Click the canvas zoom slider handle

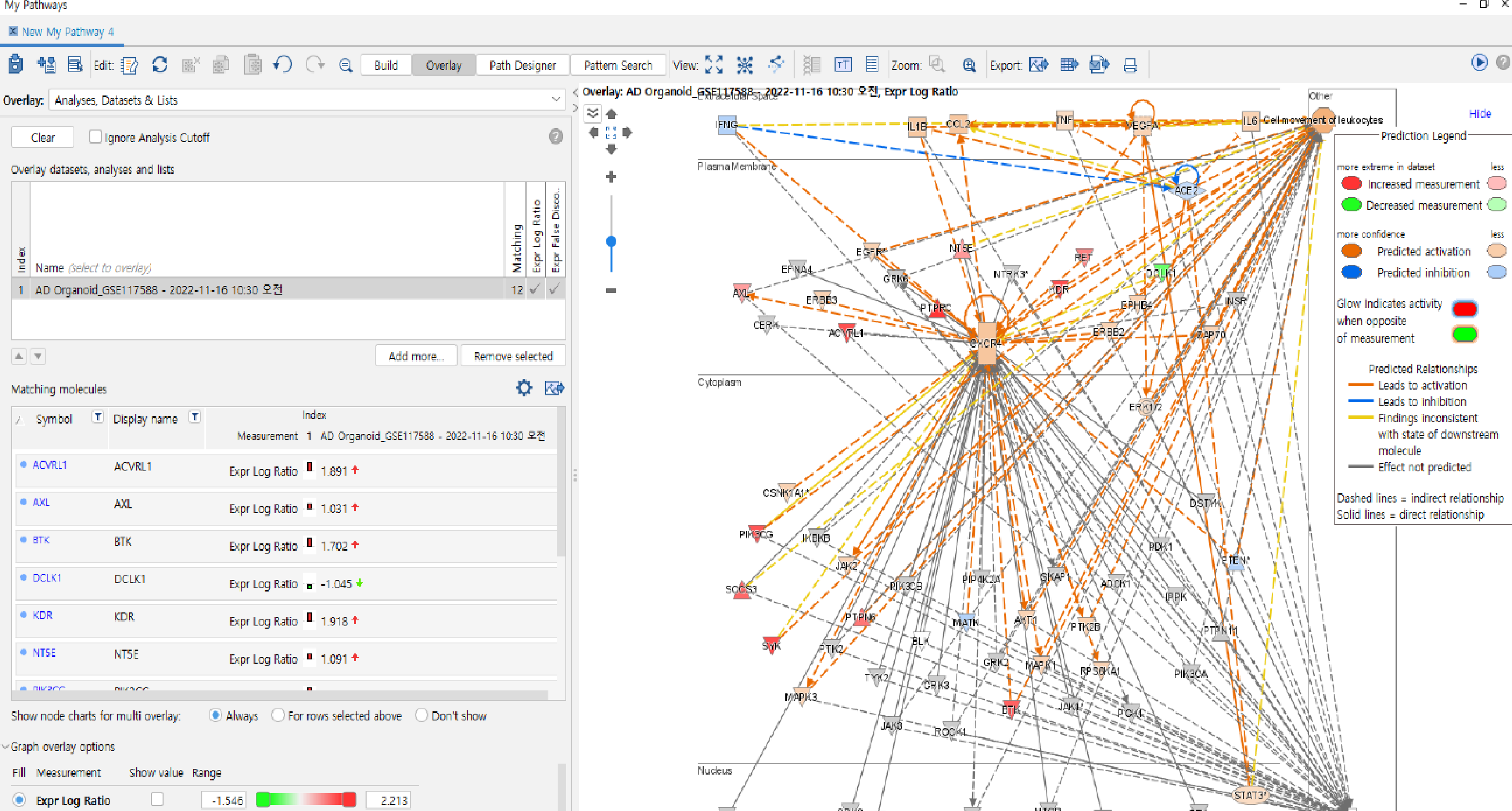(x=611, y=241)
